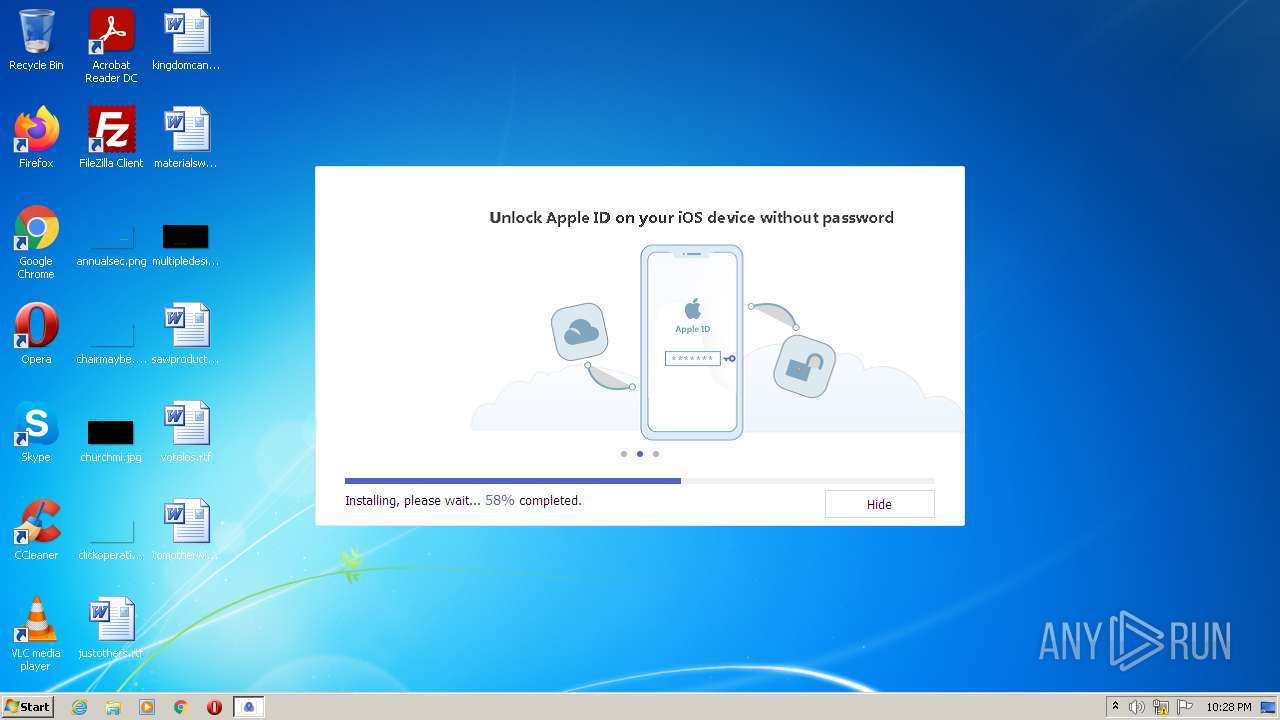Click the unlock padlock illustration icon
The width and height of the screenshot is (1280, 720).
pos(803,365)
